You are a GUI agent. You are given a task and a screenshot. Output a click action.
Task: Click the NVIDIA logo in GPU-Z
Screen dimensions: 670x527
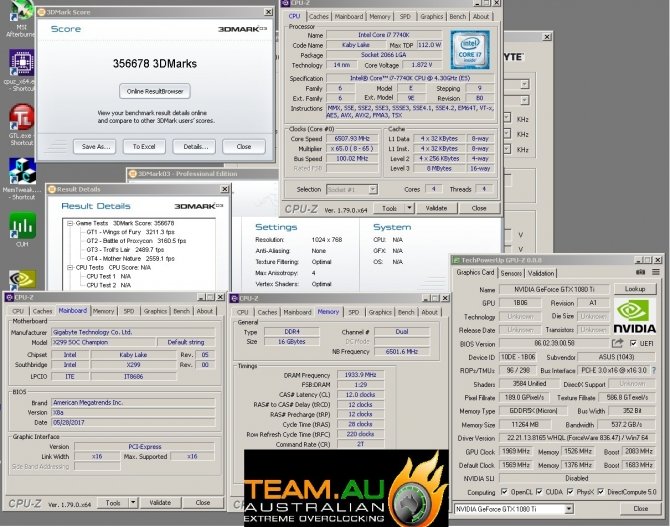click(x=635, y=316)
